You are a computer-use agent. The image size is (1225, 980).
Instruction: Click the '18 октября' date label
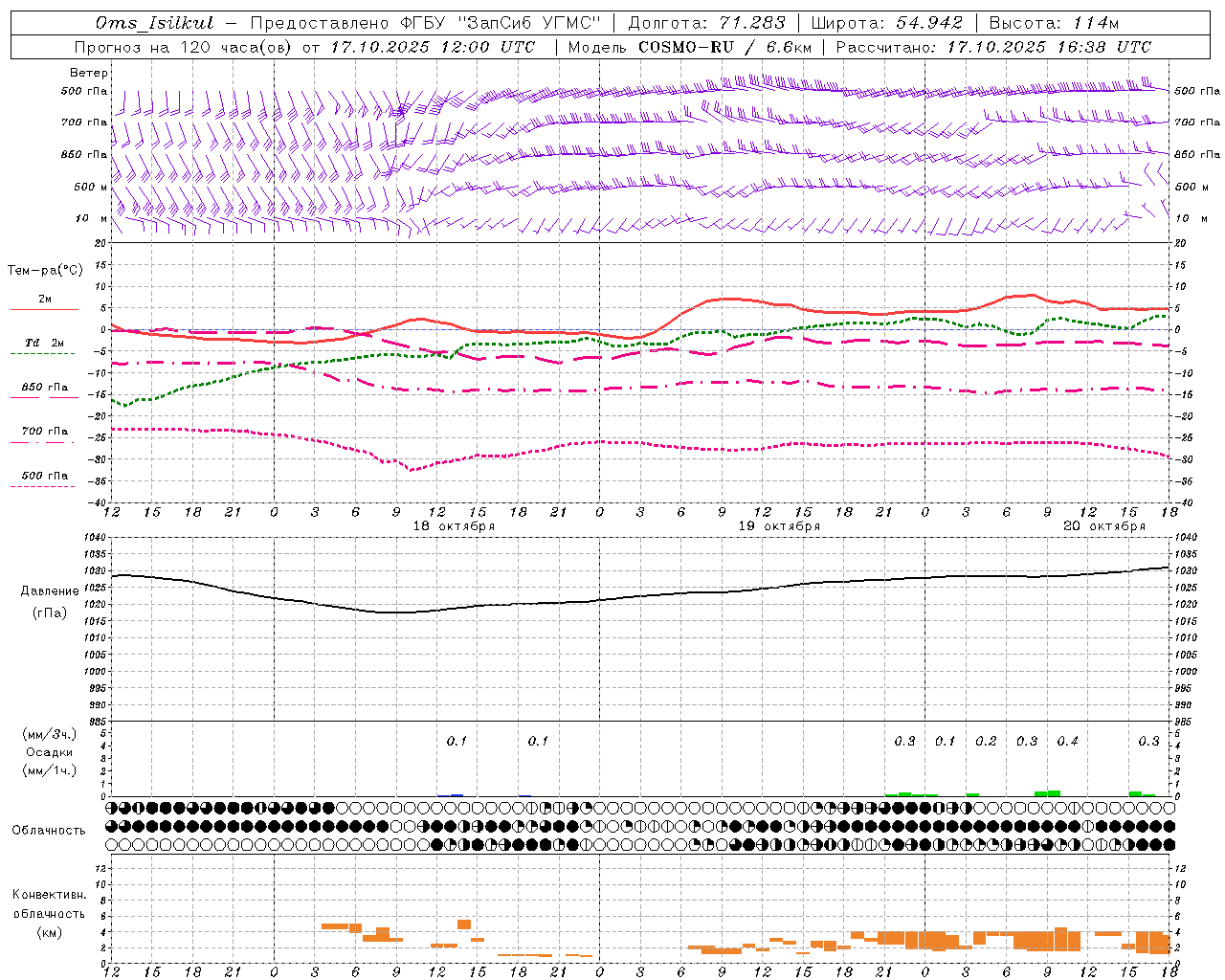[454, 526]
